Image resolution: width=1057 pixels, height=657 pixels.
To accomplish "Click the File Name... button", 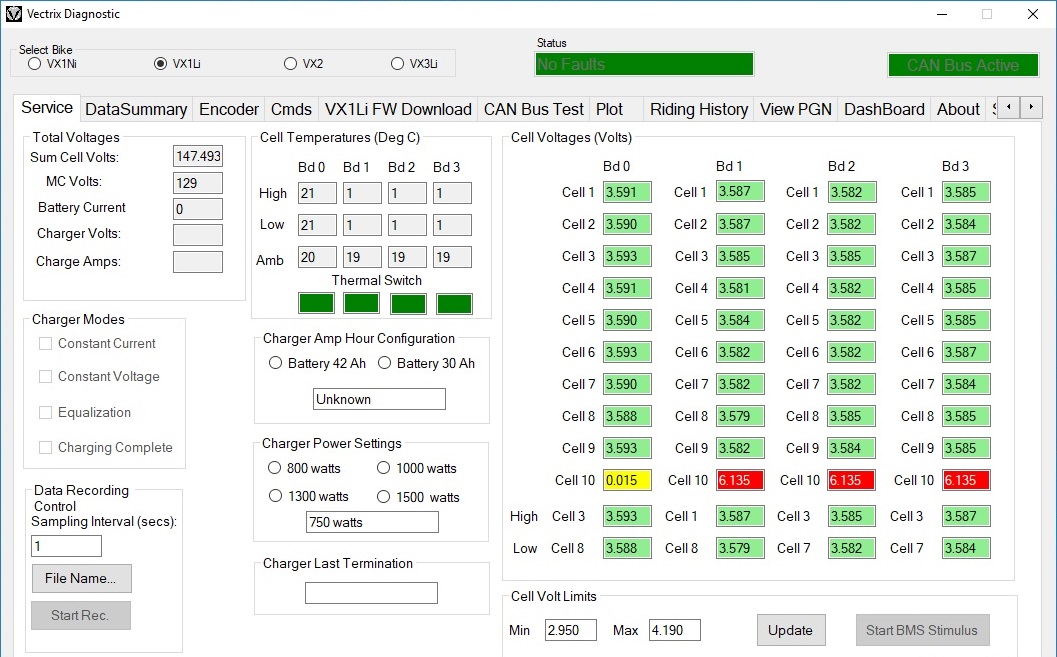I will click(81, 578).
